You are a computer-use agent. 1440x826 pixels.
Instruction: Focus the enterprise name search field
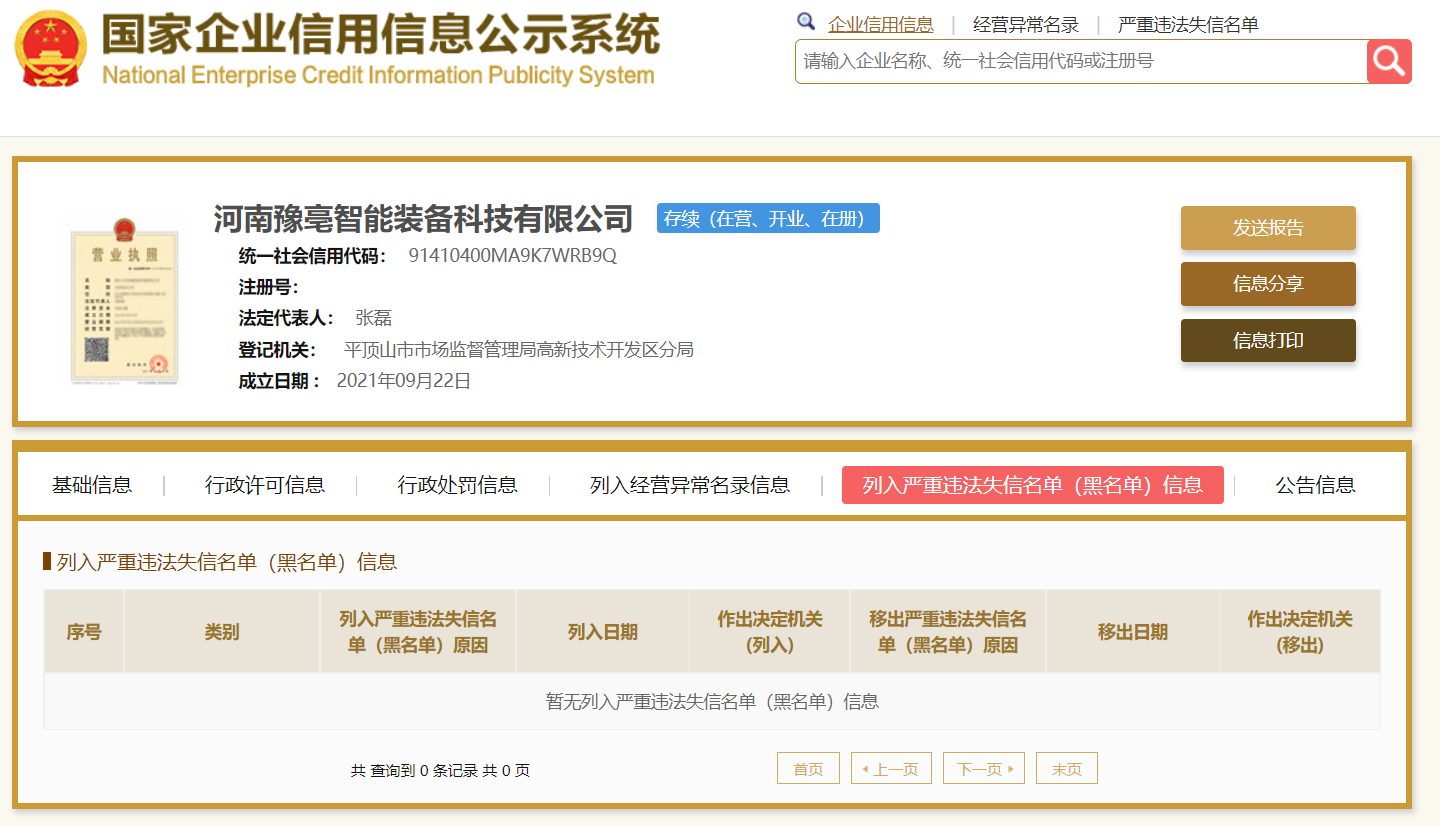(x=1081, y=61)
